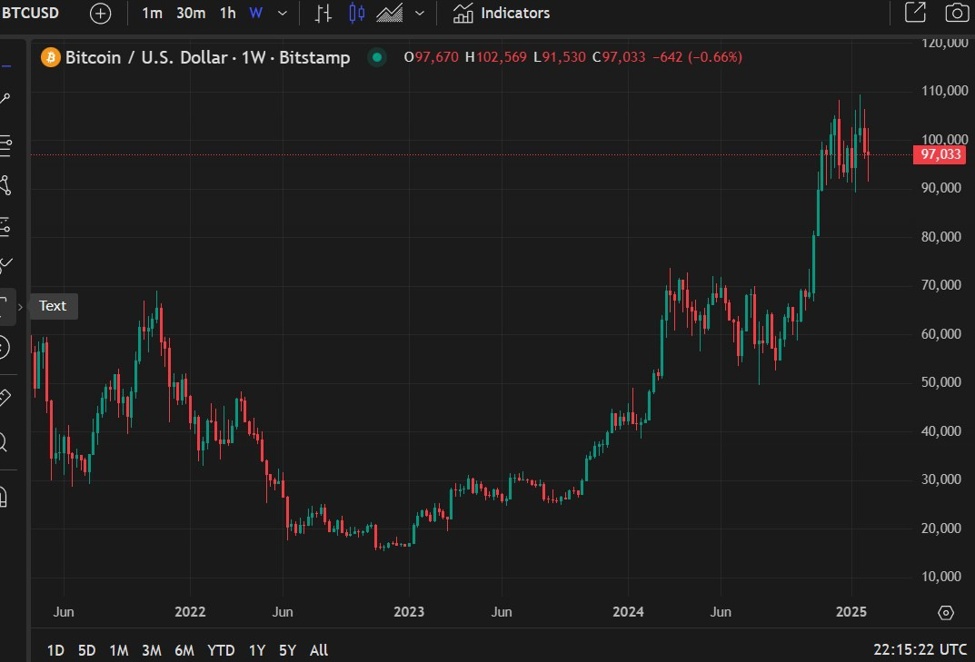Select the ruler measure tool in sidebar

pos(5,398)
